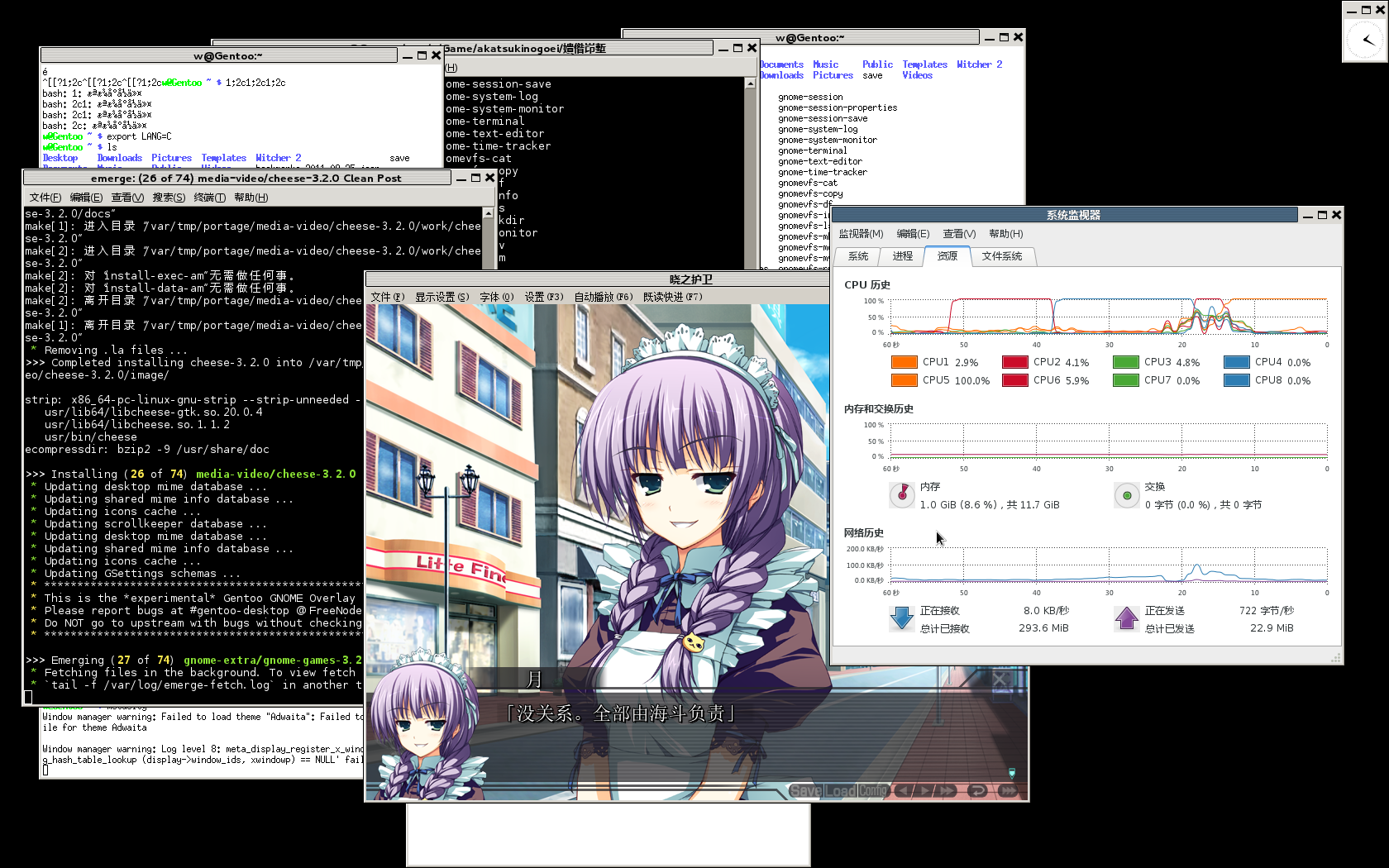The image size is (1389, 868).
Task: Click the Load button in the game
Action: [x=840, y=791]
